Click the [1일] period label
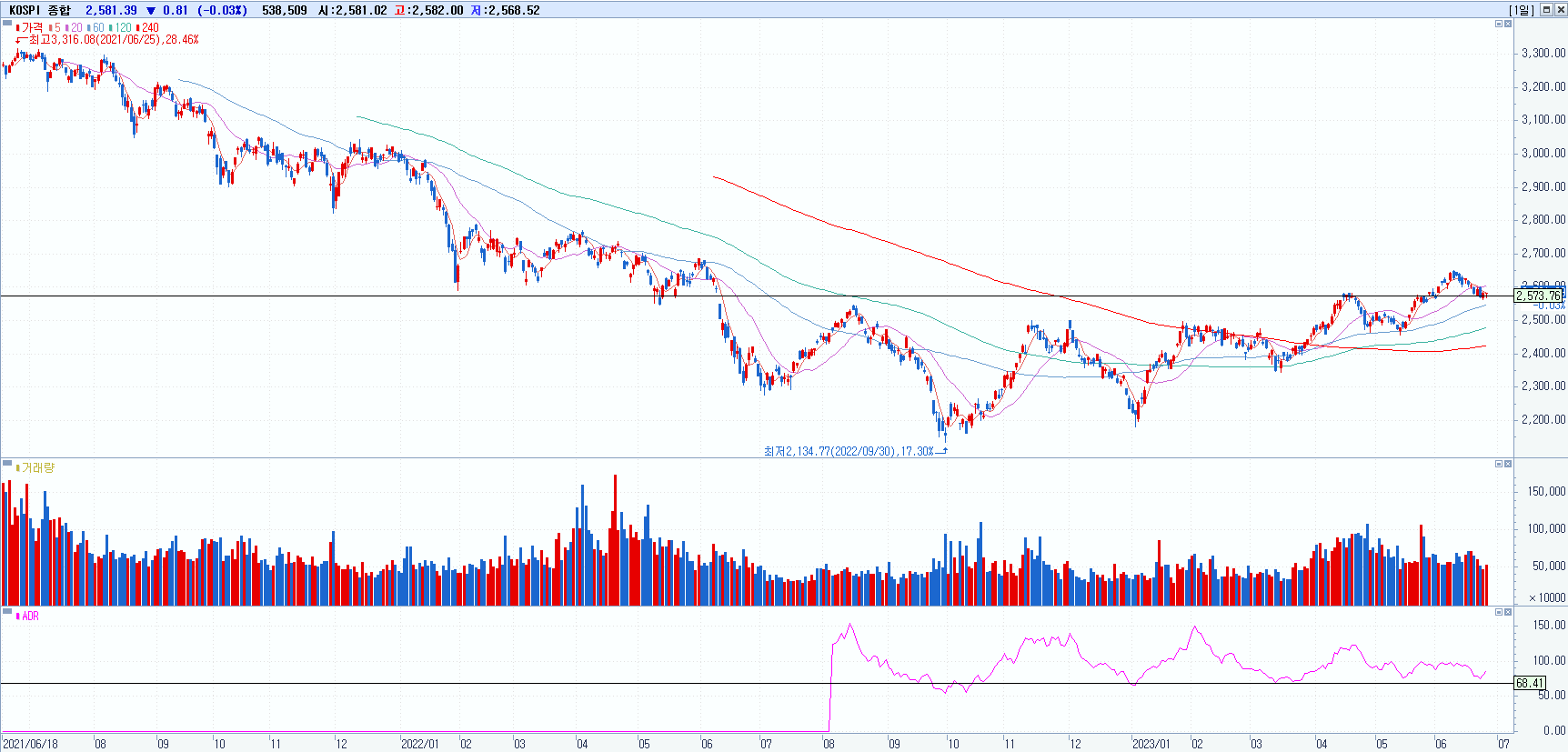The width and height of the screenshot is (1568, 752). (x=1522, y=10)
